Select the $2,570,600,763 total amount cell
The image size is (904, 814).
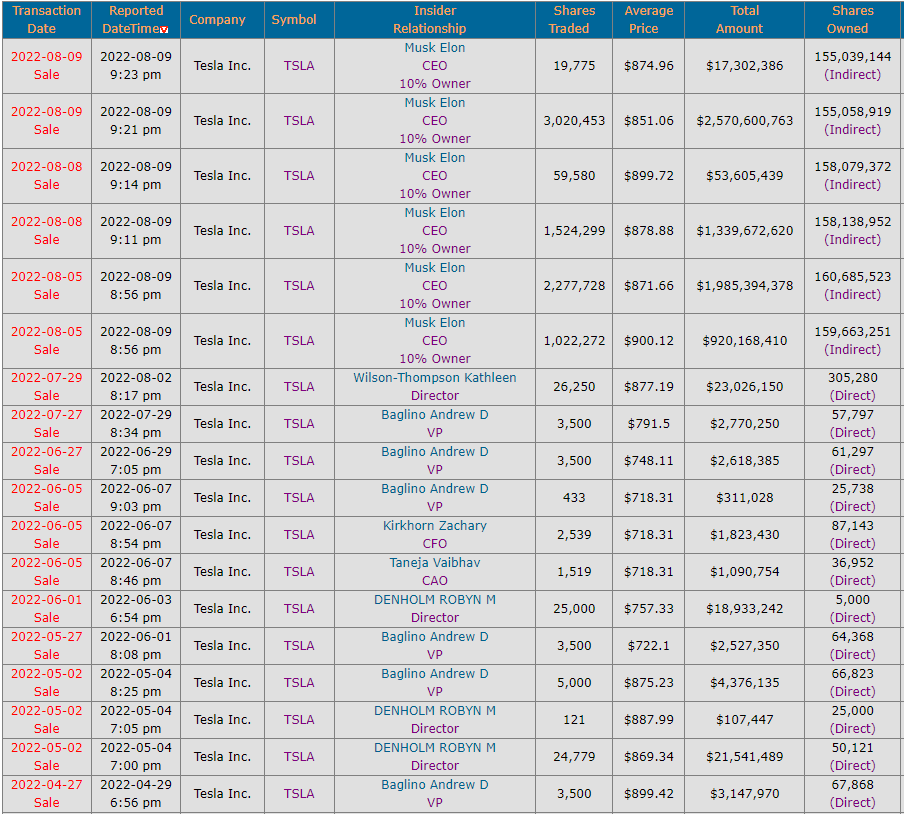click(744, 120)
